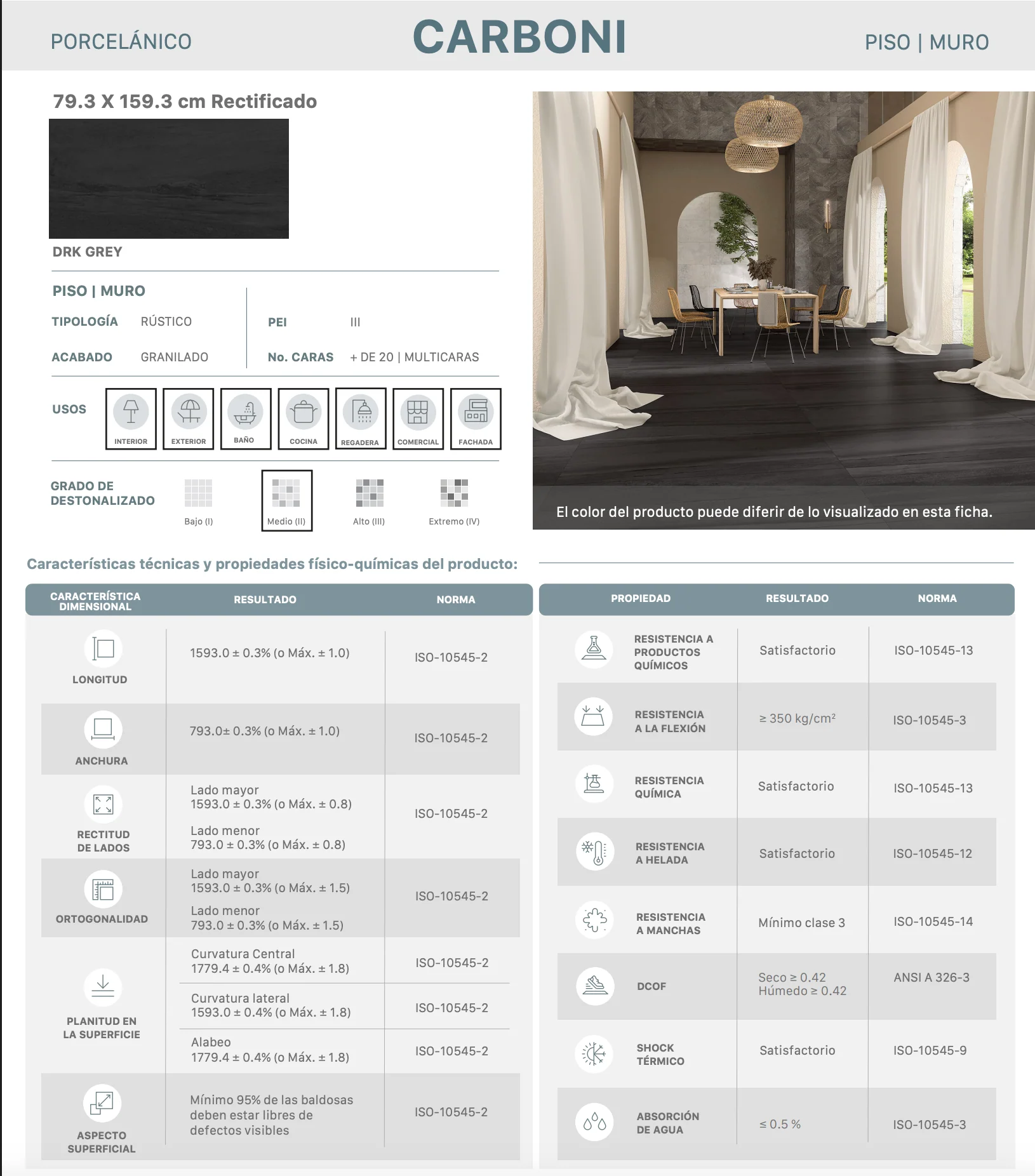Click the PISO | MURO header label
Image resolution: width=1035 pixels, height=1176 pixels.
926,43
